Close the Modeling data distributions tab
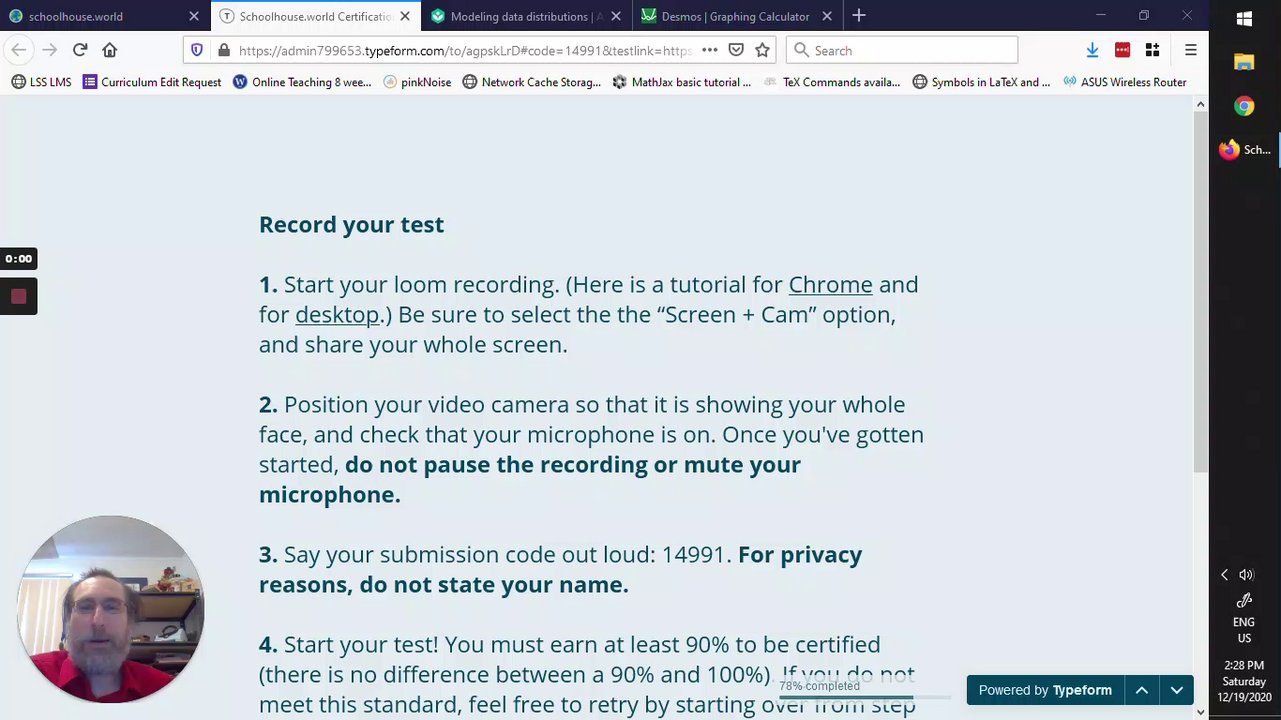This screenshot has width=1281, height=720. 616,16
